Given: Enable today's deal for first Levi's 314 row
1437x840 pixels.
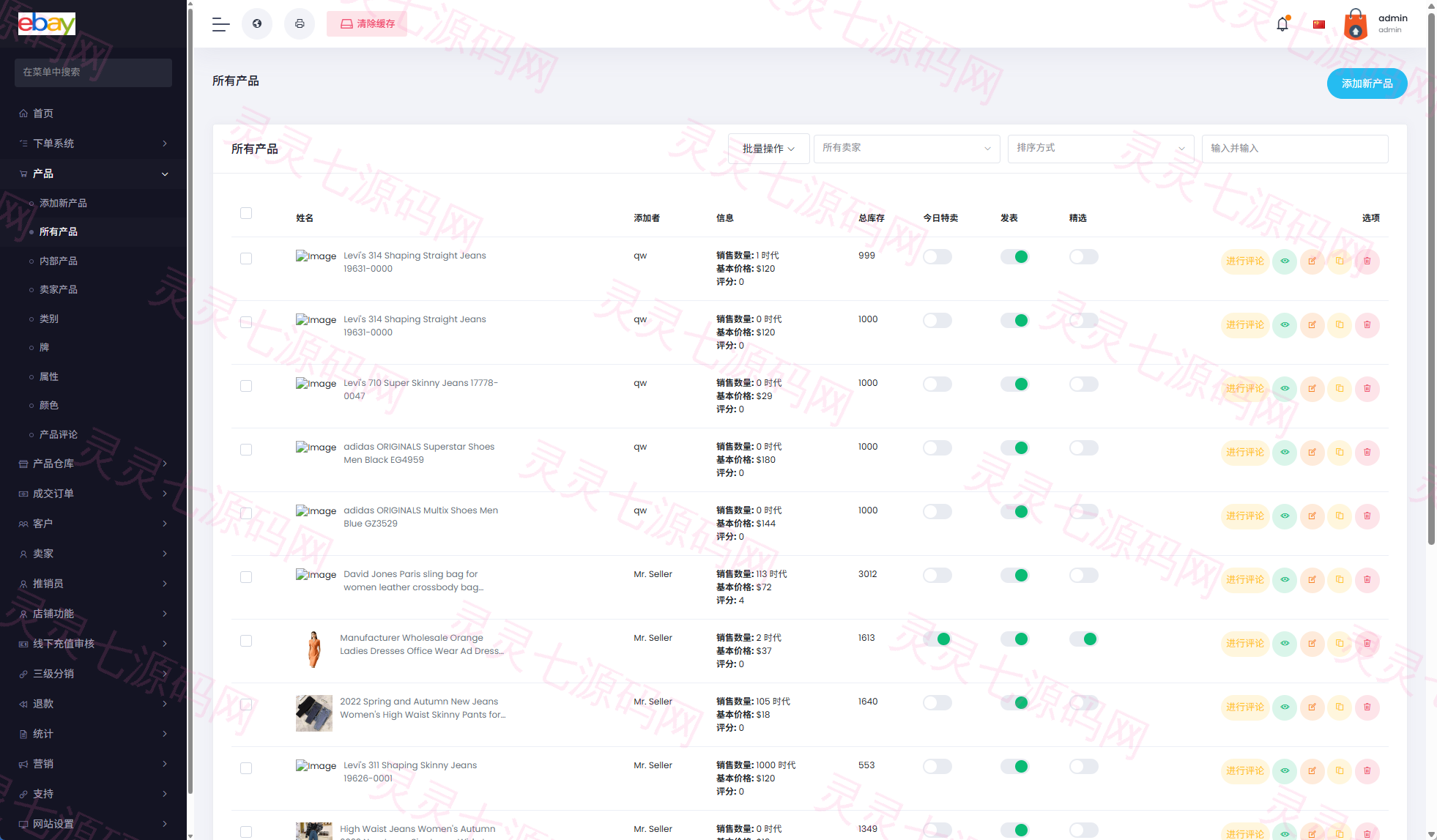Looking at the screenshot, I should [937, 257].
